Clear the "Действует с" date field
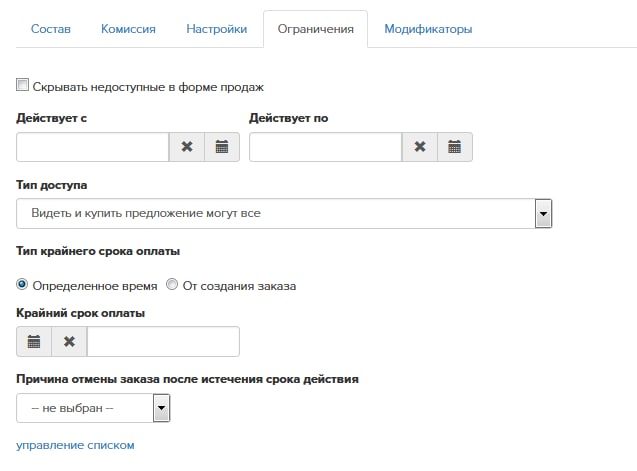This screenshot has height=471, width=637. [186, 147]
